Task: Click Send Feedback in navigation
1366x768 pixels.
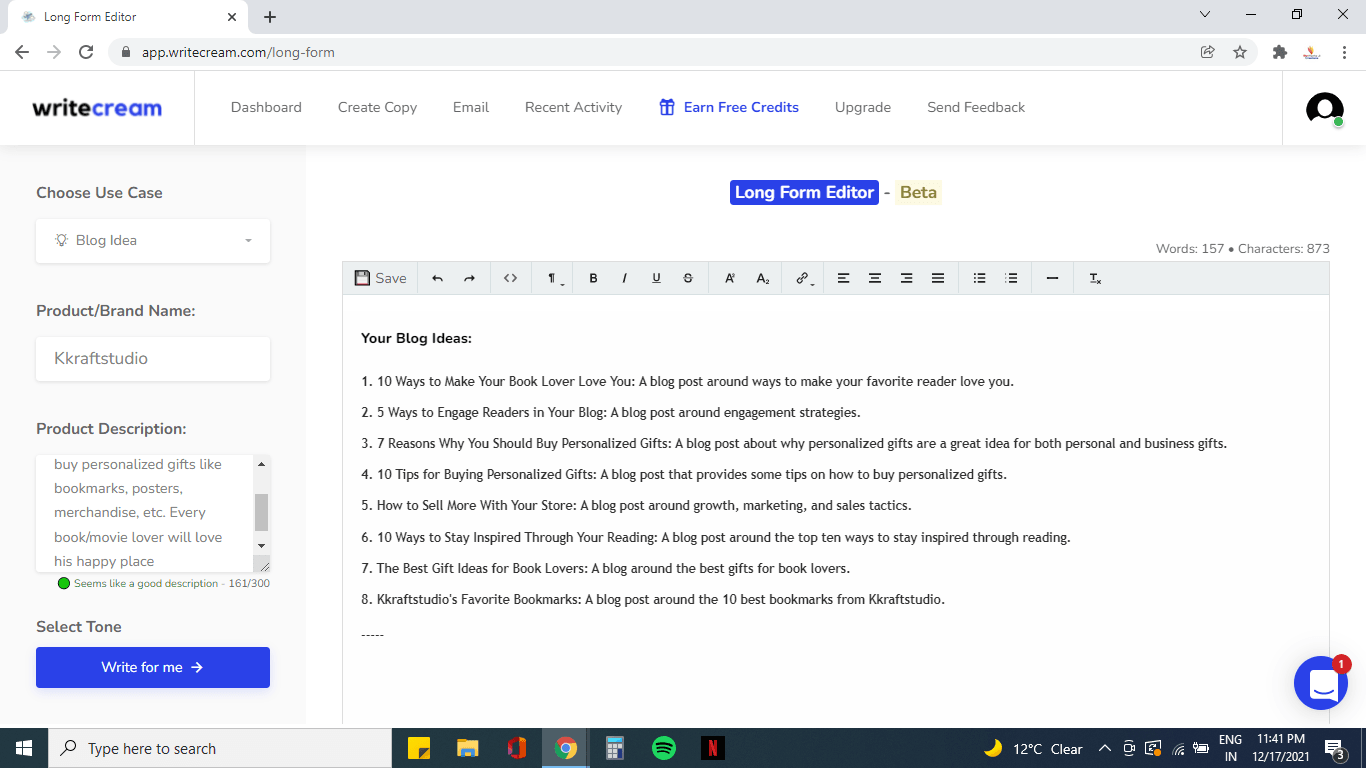Action: (x=976, y=107)
